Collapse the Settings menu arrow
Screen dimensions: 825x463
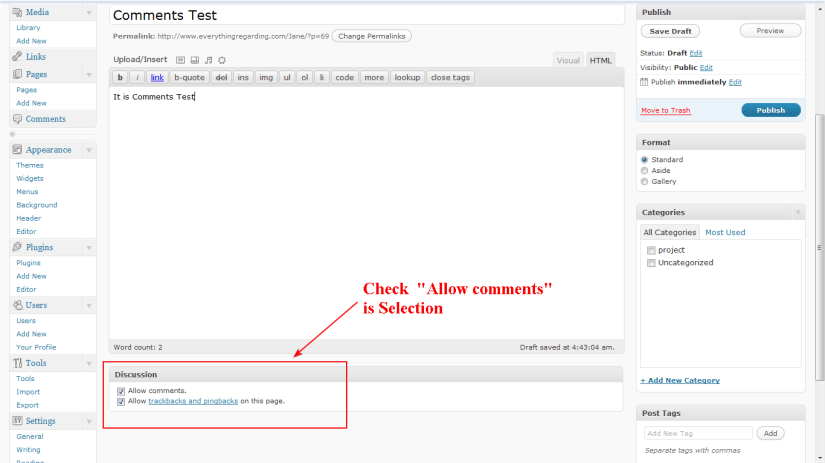click(89, 421)
